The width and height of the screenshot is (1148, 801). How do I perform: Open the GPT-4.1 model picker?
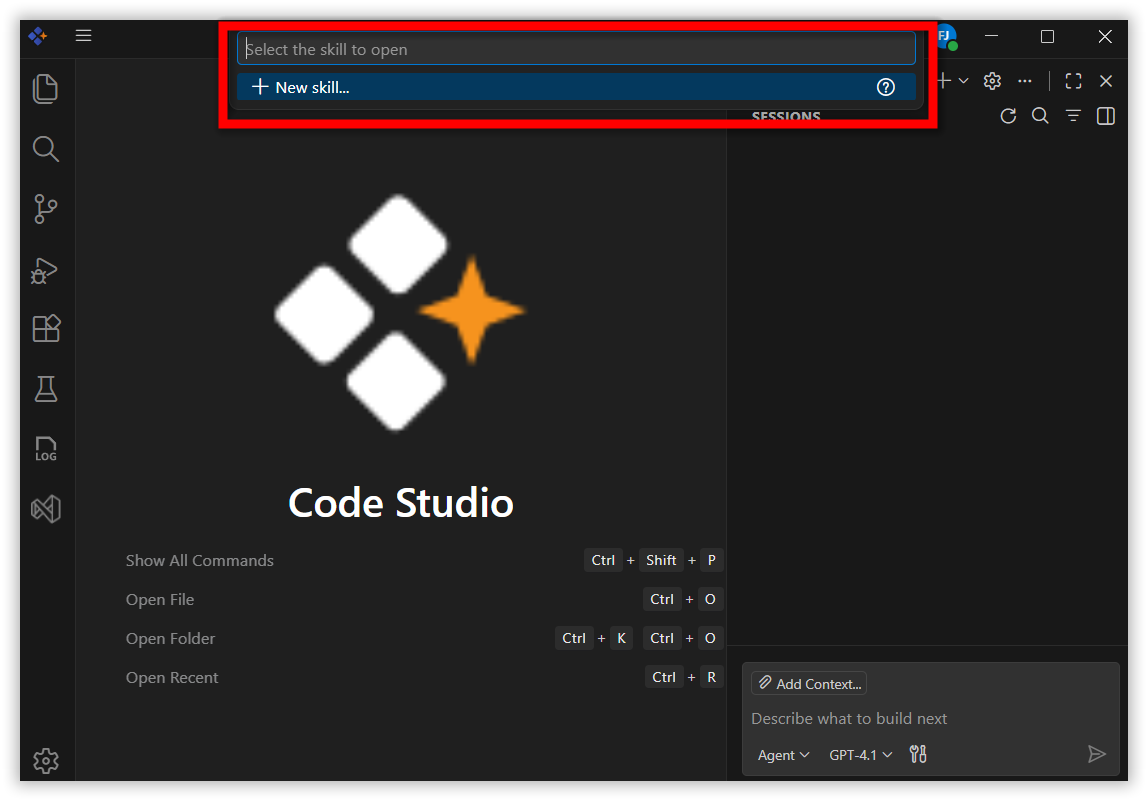(x=860, y=755)
